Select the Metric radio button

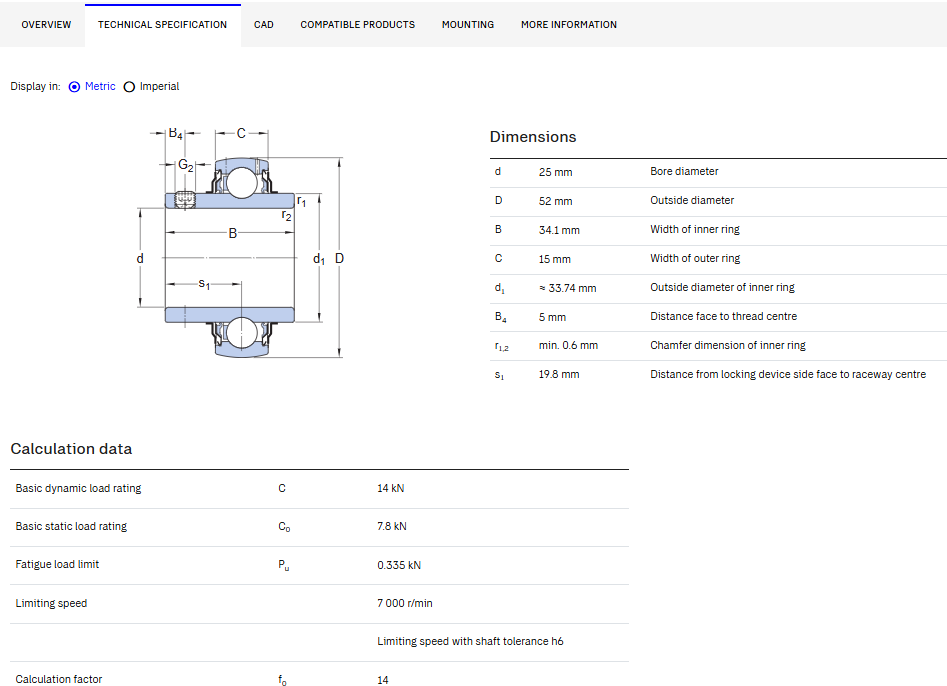(x=74, y=87)
